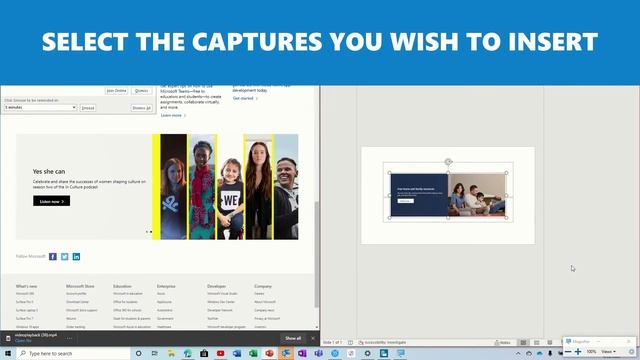Click the Snooze button

point(88,108)
